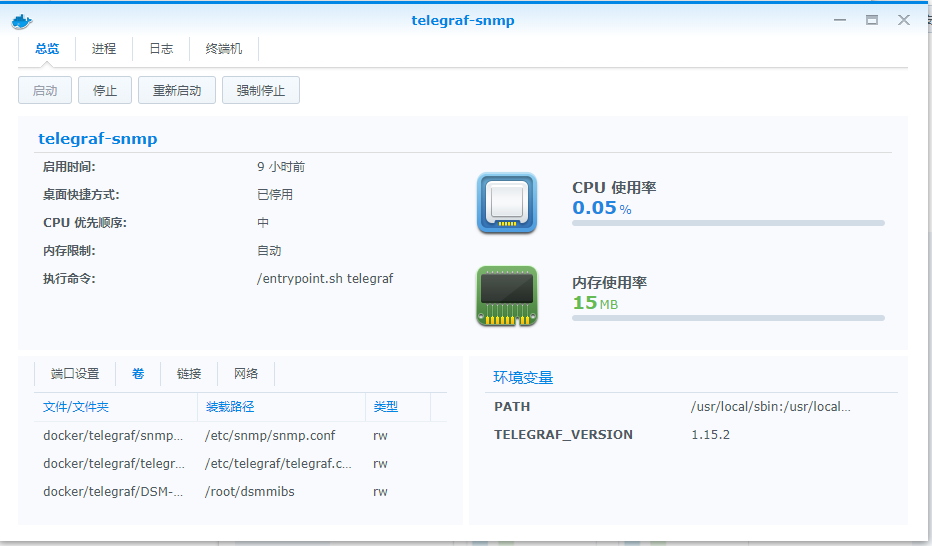Viewport: 932px width, 546px height.
Task: Click the 启动 button
Action: tap(45, 90)
